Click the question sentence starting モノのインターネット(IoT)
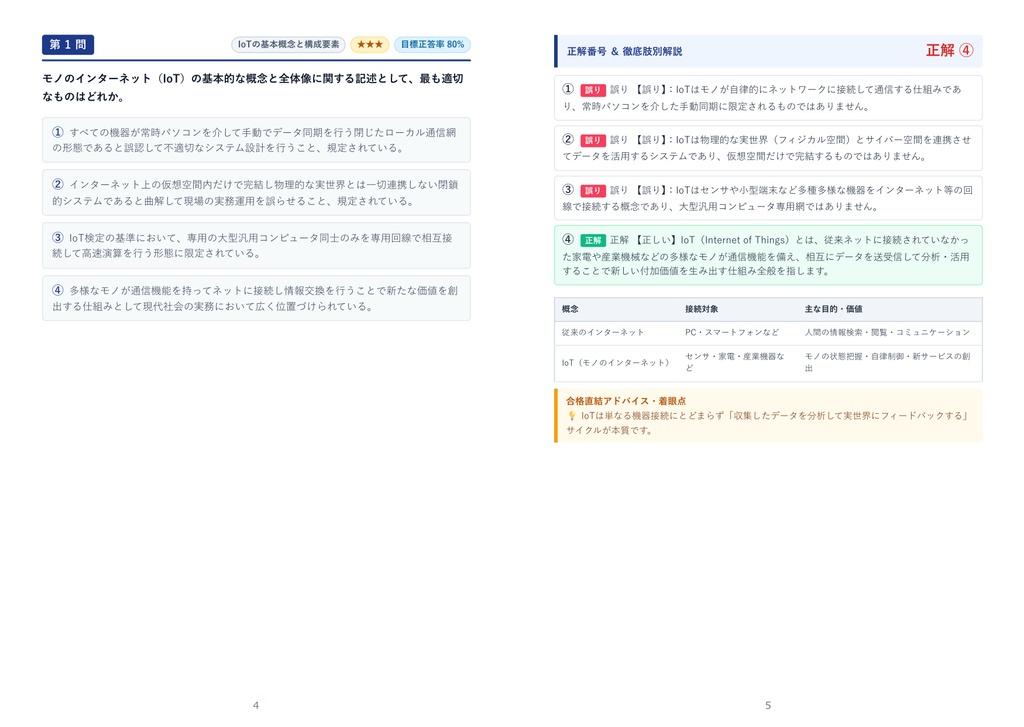 point(253,88)
